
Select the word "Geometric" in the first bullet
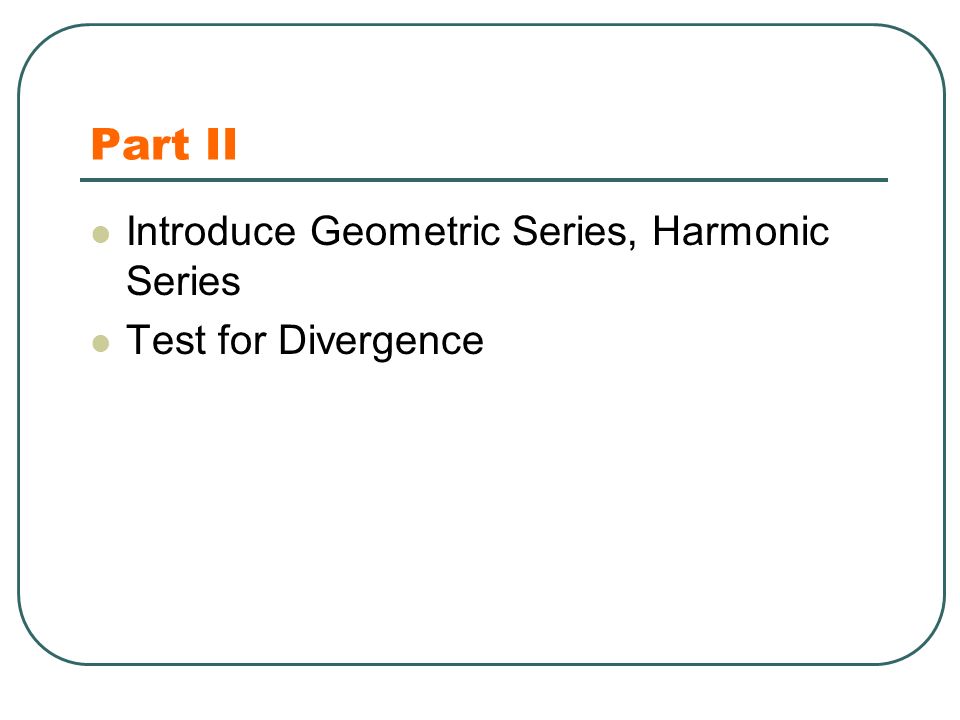pyautogui.click(x=405, y=231)
